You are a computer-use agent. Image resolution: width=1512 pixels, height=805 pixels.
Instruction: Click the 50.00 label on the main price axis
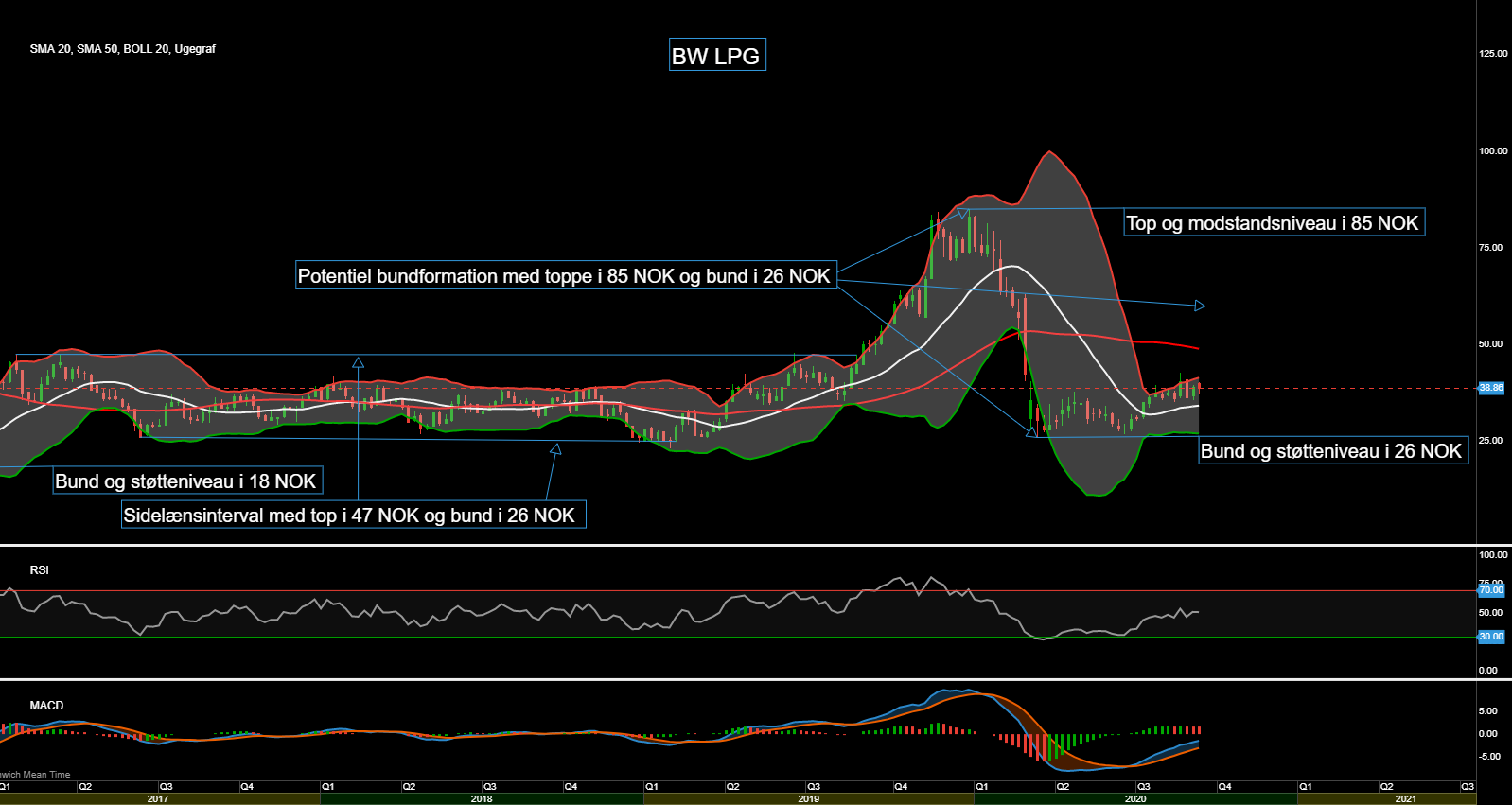(1490, 344)
